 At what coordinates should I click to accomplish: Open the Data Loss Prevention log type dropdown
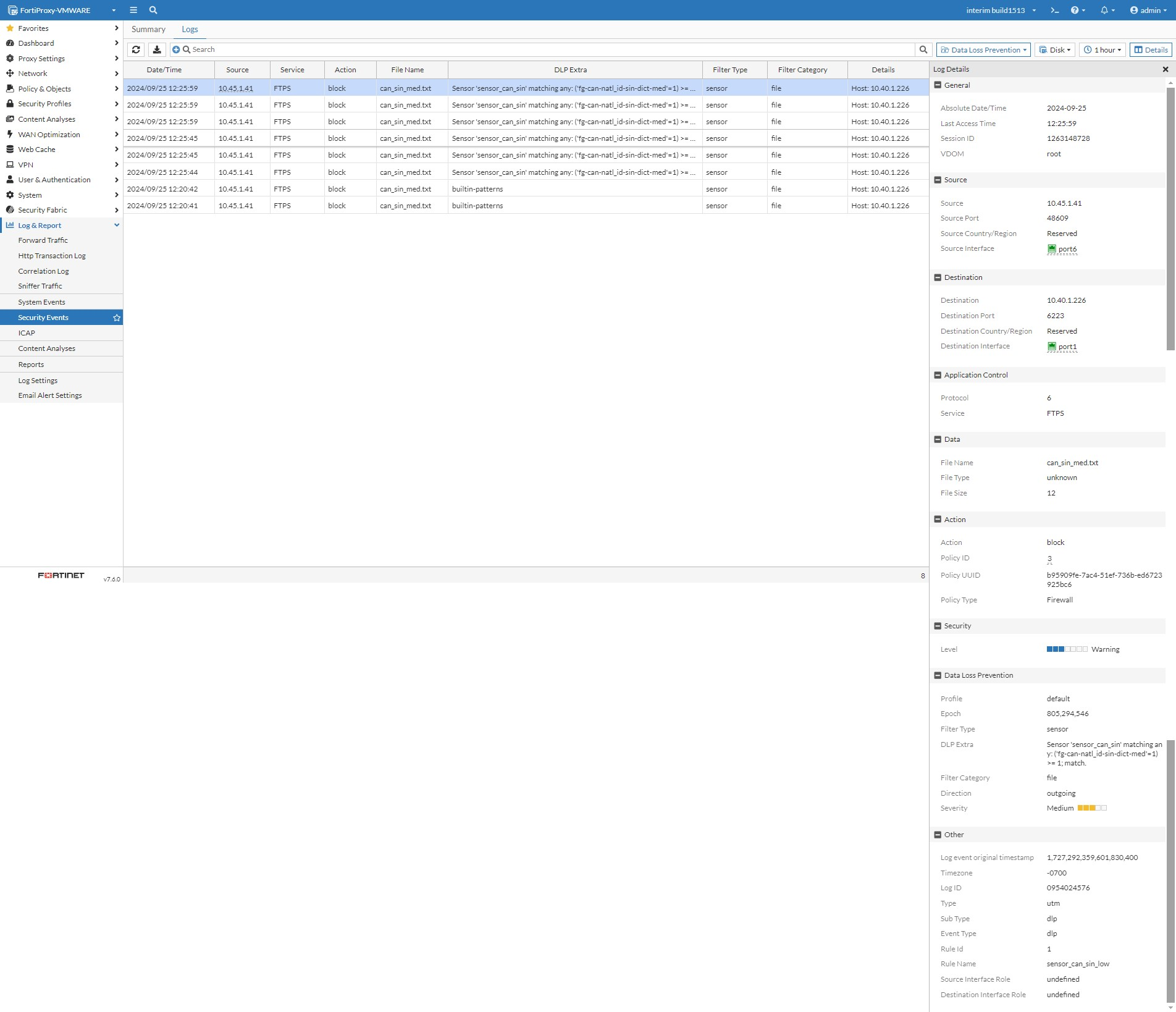[983, 49]
